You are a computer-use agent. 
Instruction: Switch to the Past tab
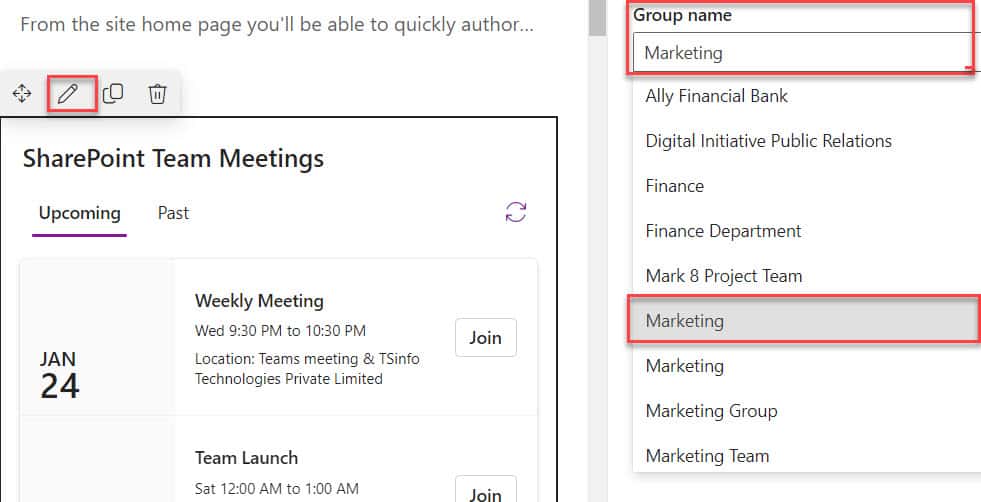coord(173,213)
